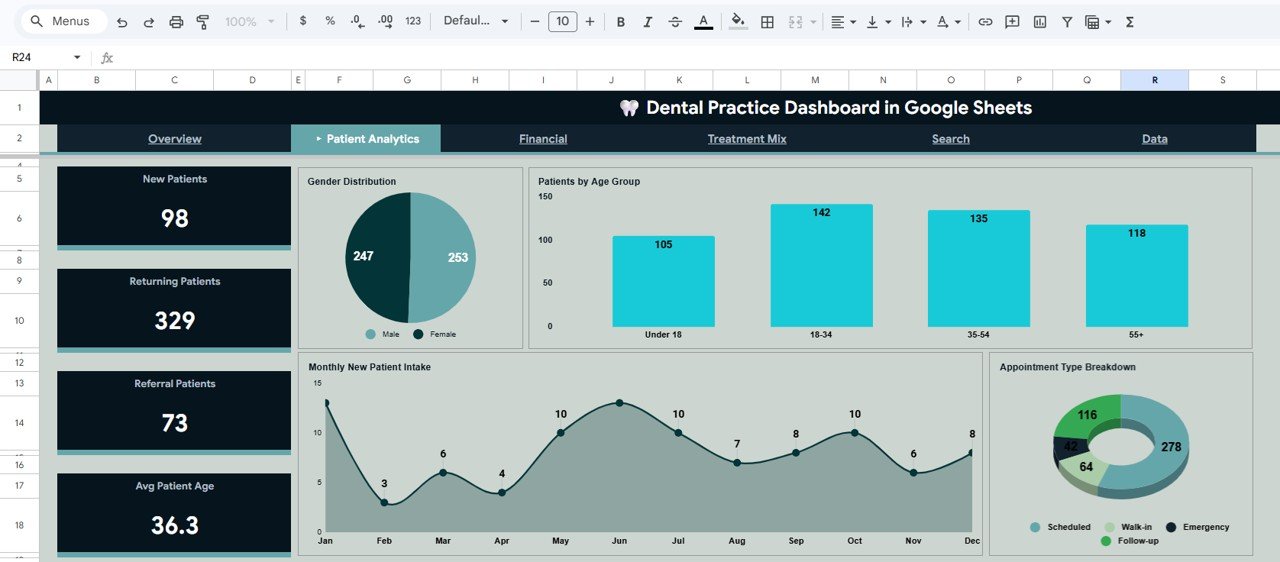
Task: Click the Jun data point on intake chart
Action: (x=619, y=403)
